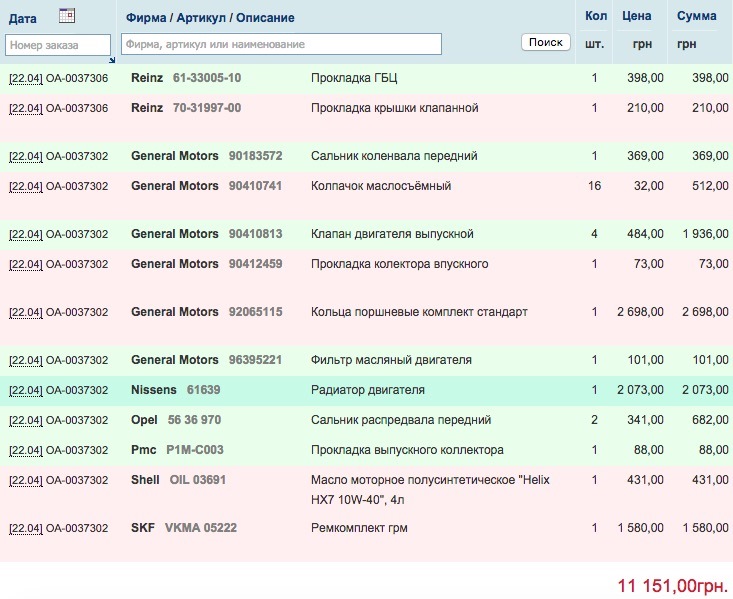The height and width of the screenshot is (599, 733).
Task: Open Opel article 56 36 970
Action: (194, 420)
